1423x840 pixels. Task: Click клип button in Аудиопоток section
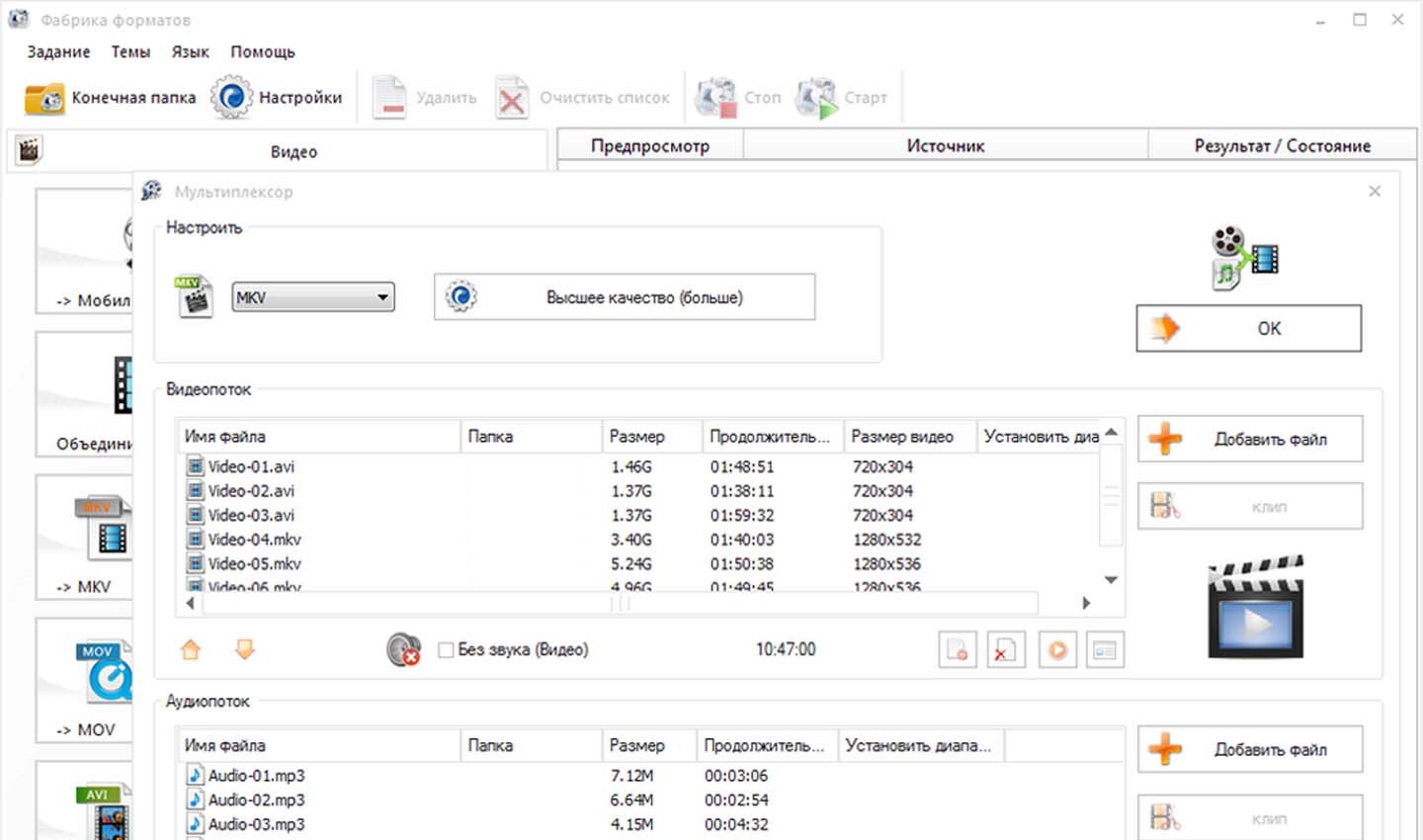coord(1250,818)
